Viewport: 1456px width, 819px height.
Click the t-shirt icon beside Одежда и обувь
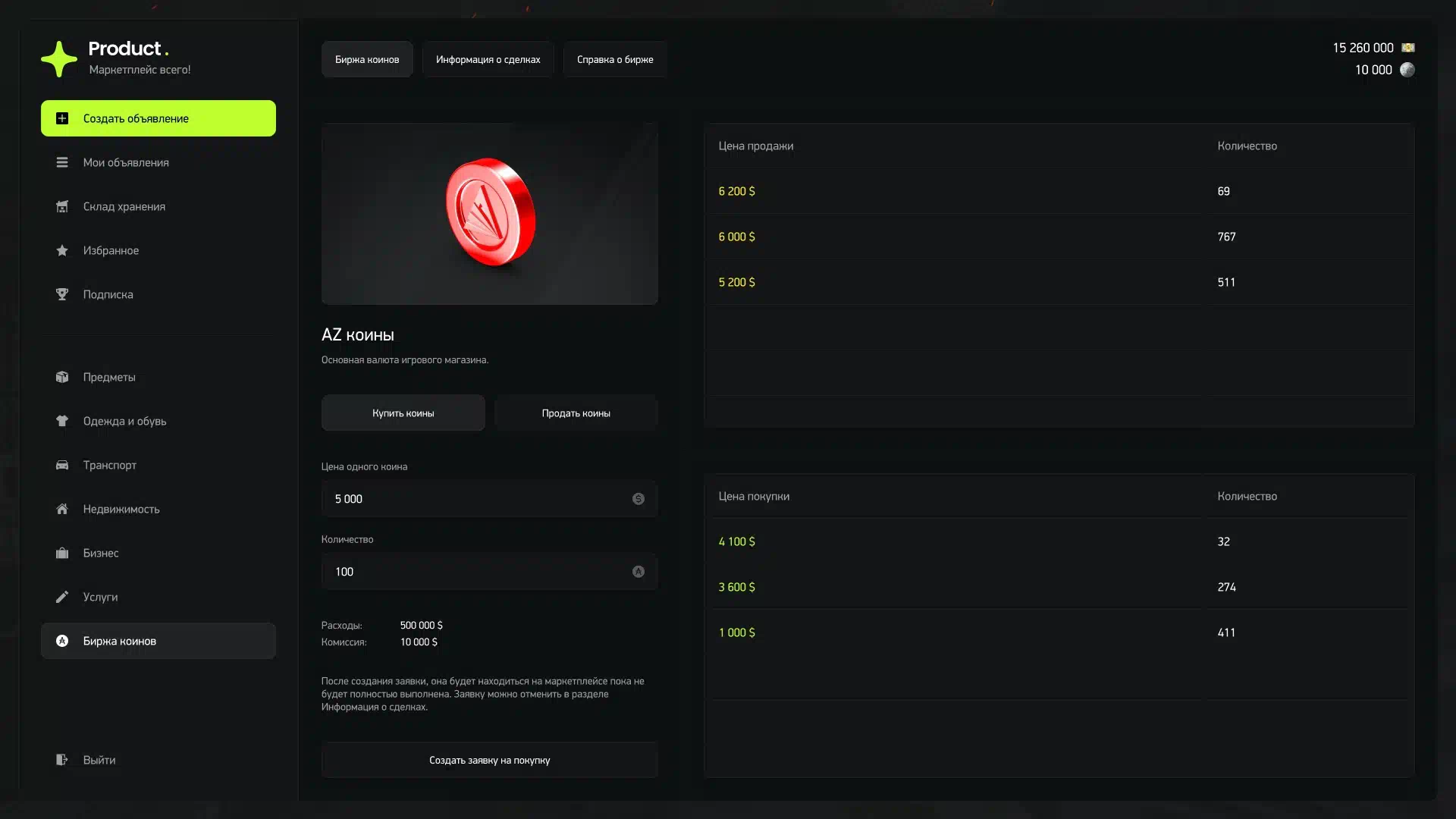click(62, 421)
